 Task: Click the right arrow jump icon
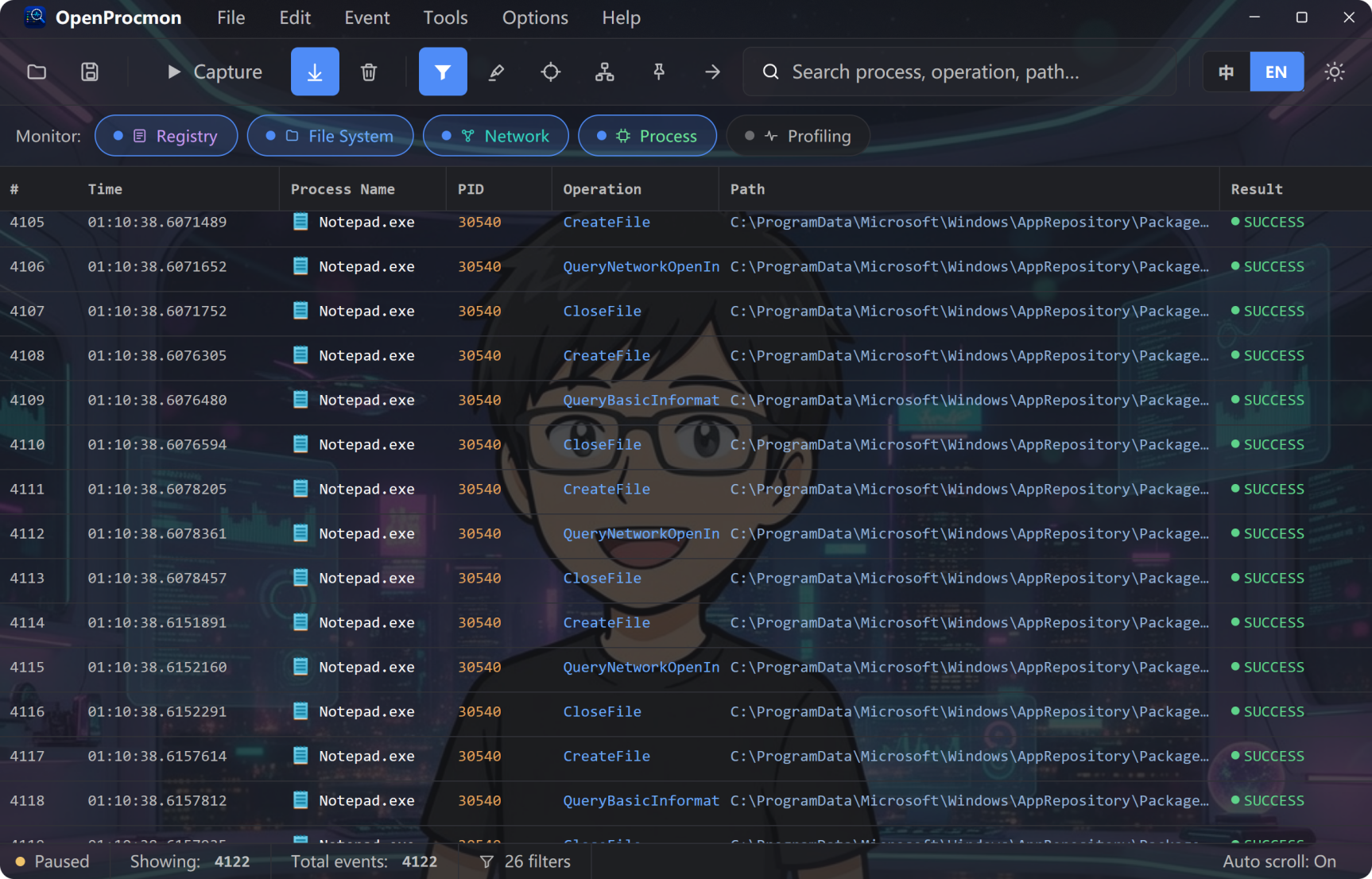[x=713, y=72]
